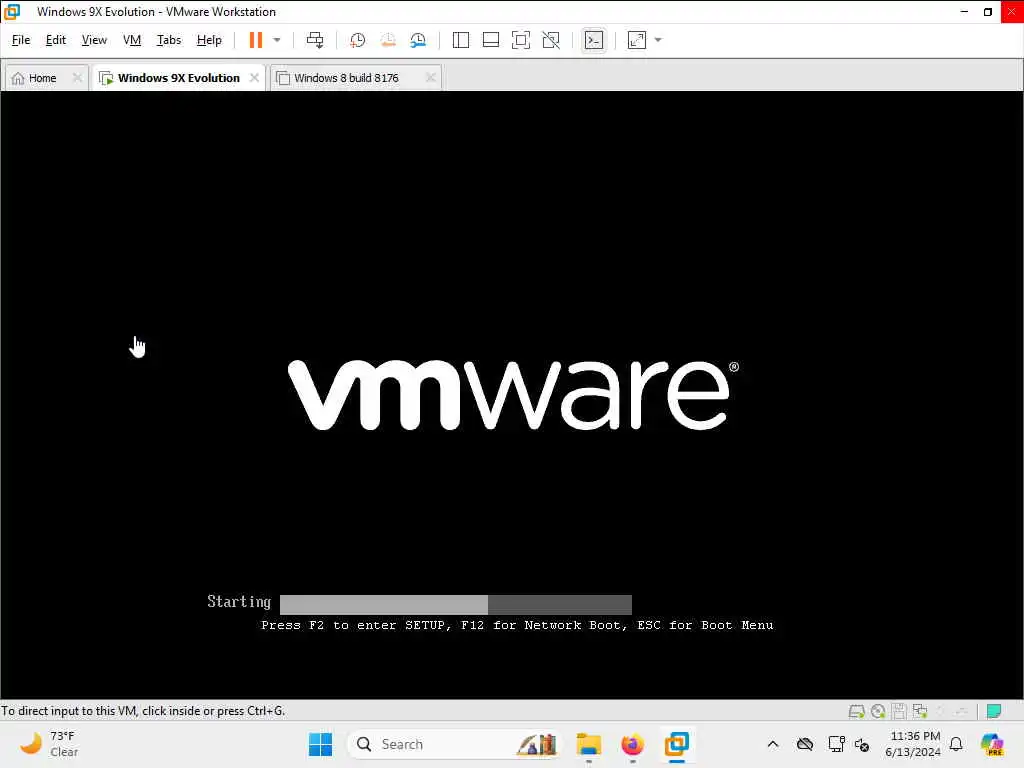Enter full screen mode icon
This screenshot has width=1024, height=768.
pos(520,40)
